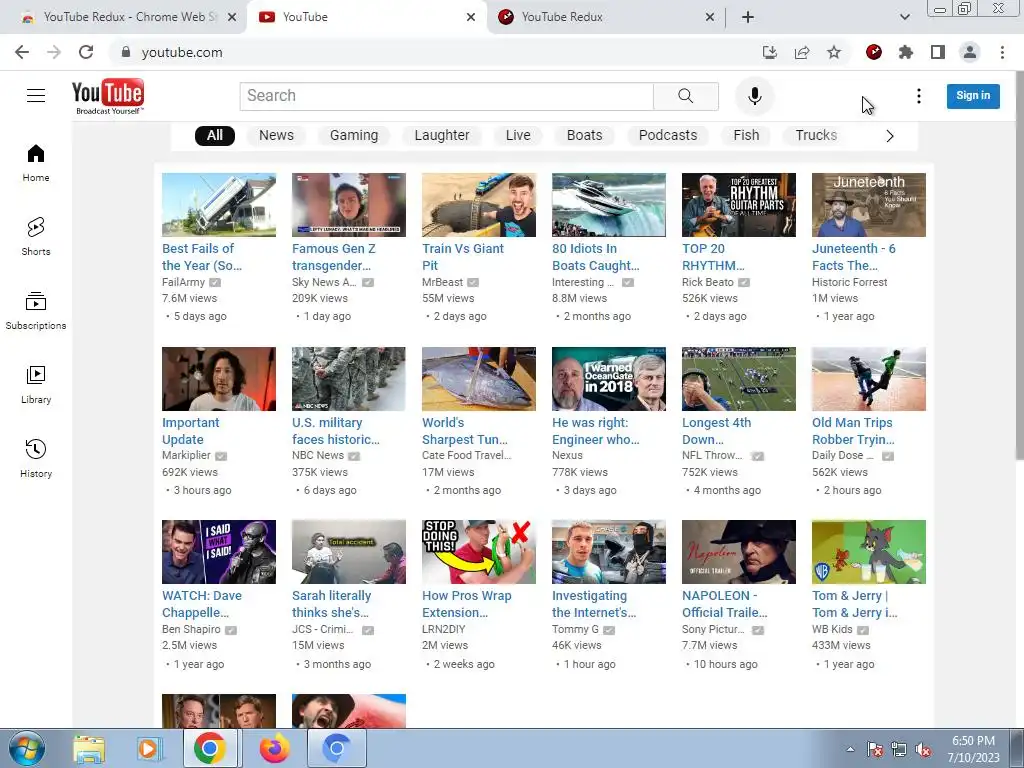The height and width of the screenshot is (768, 1024).
Task: Open Subscriptions in the sidebar
Action: (36, 311)
